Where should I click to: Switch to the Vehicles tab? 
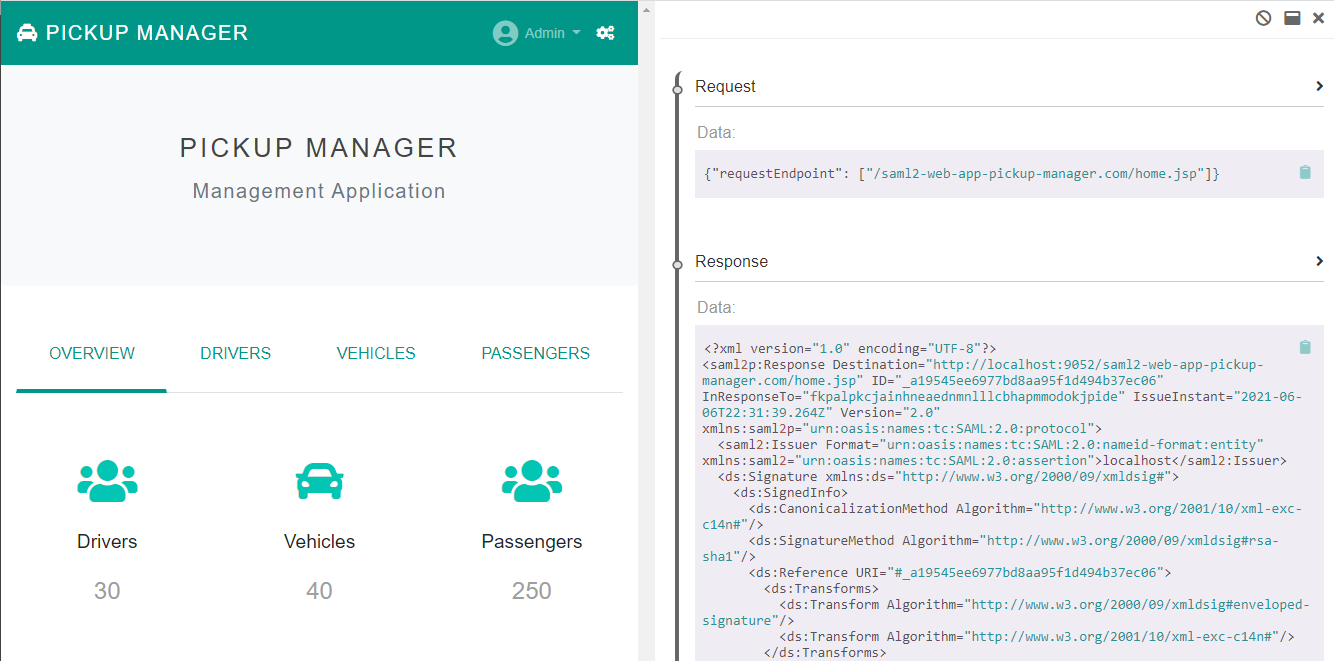[x=376, y=353]
